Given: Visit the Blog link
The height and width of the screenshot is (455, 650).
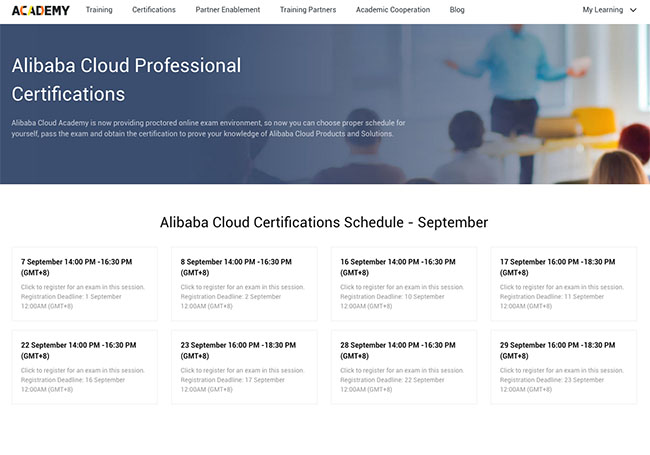Looking at the screenshot, I should pos(457,10).
